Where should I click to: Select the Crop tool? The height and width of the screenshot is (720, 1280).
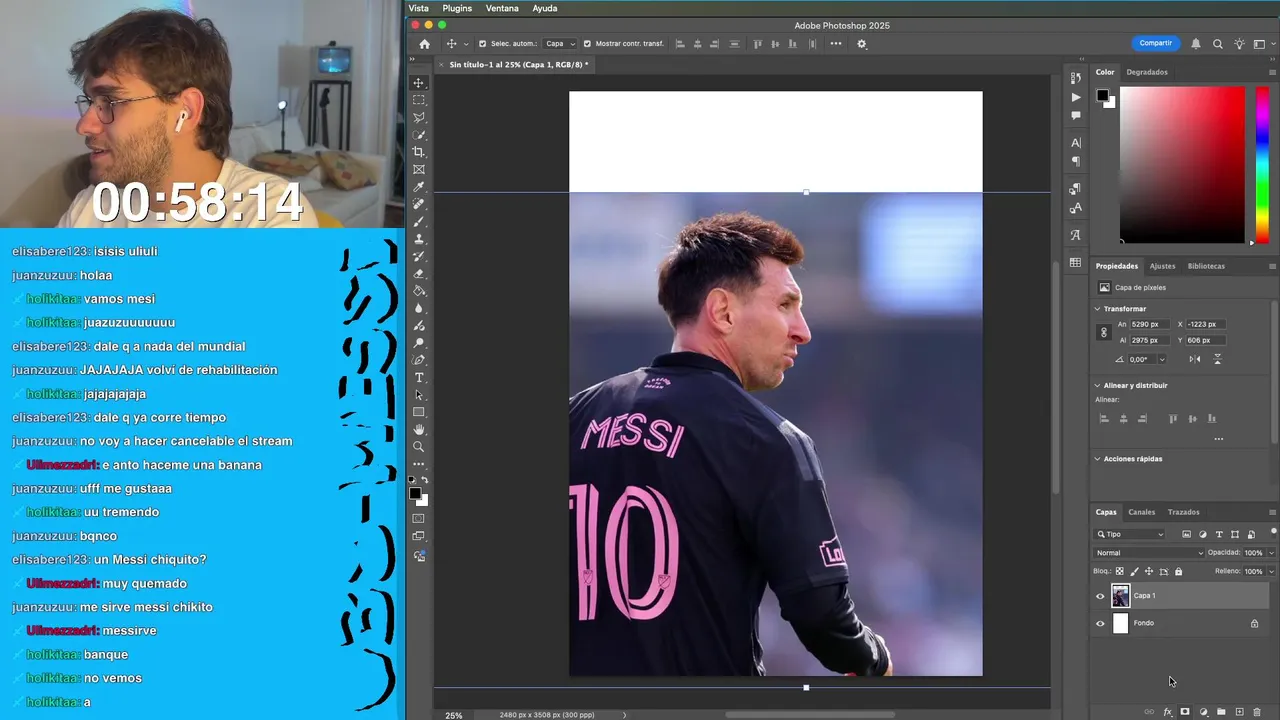coord(419,152)
